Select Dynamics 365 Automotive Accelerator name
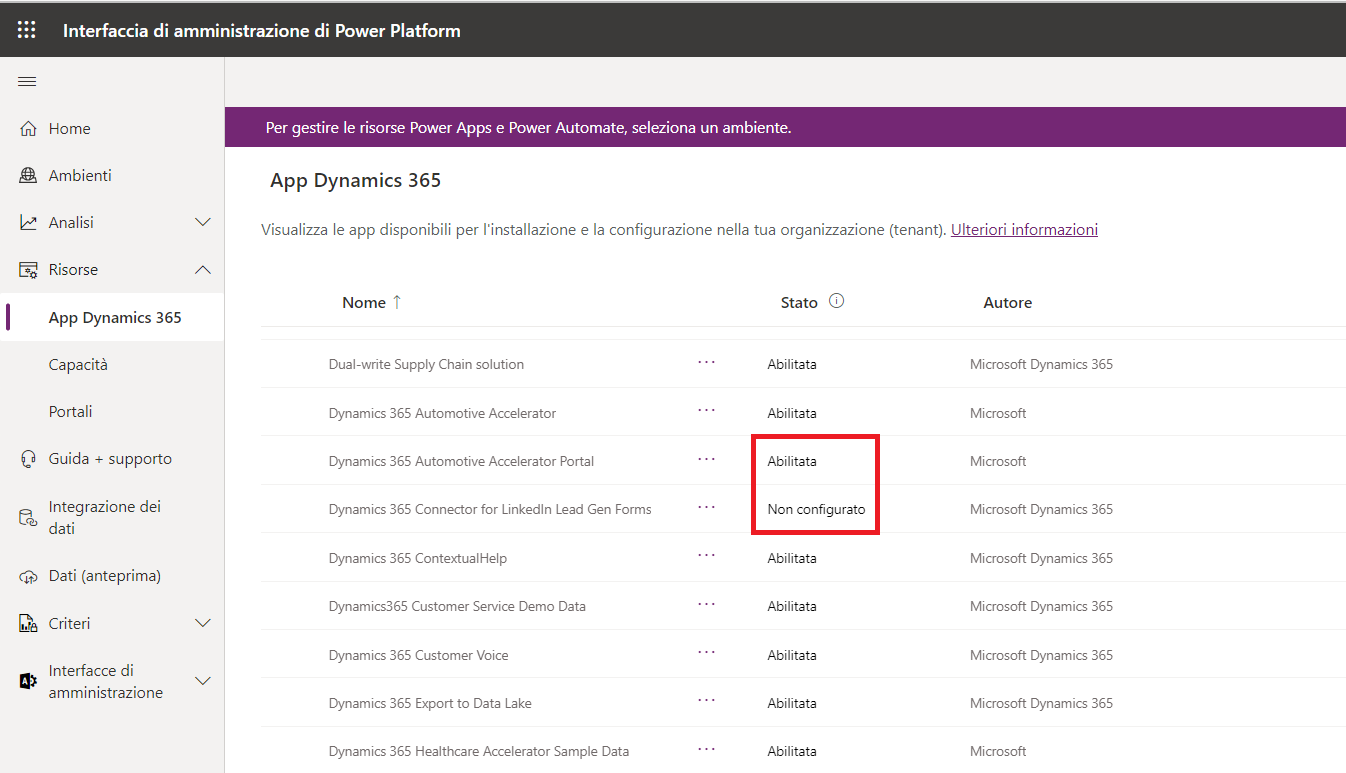The image size is (1346, 773). [x=442, y=413]
